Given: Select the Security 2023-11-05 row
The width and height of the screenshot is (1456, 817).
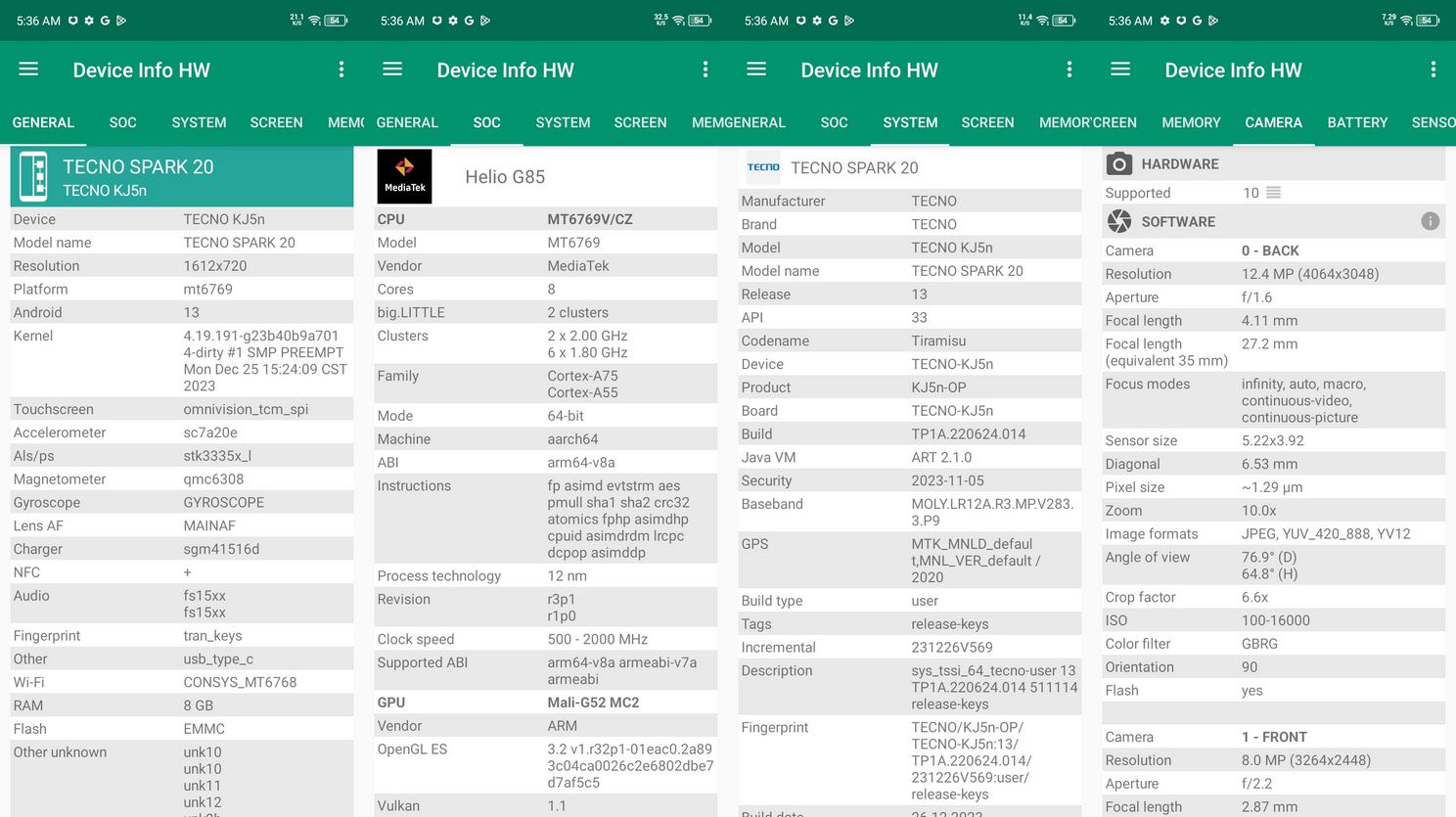Looking at the screenshot, I should [x=910, y=480].
